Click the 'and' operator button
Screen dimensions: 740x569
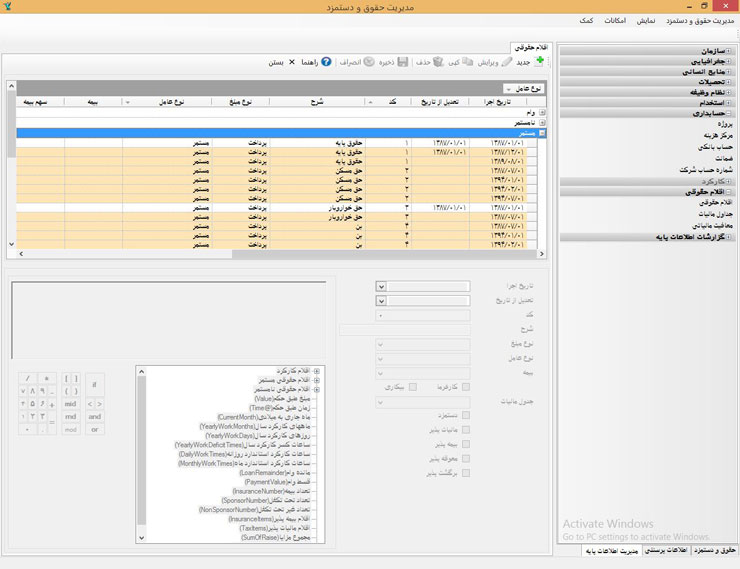(x=95, y=416)
